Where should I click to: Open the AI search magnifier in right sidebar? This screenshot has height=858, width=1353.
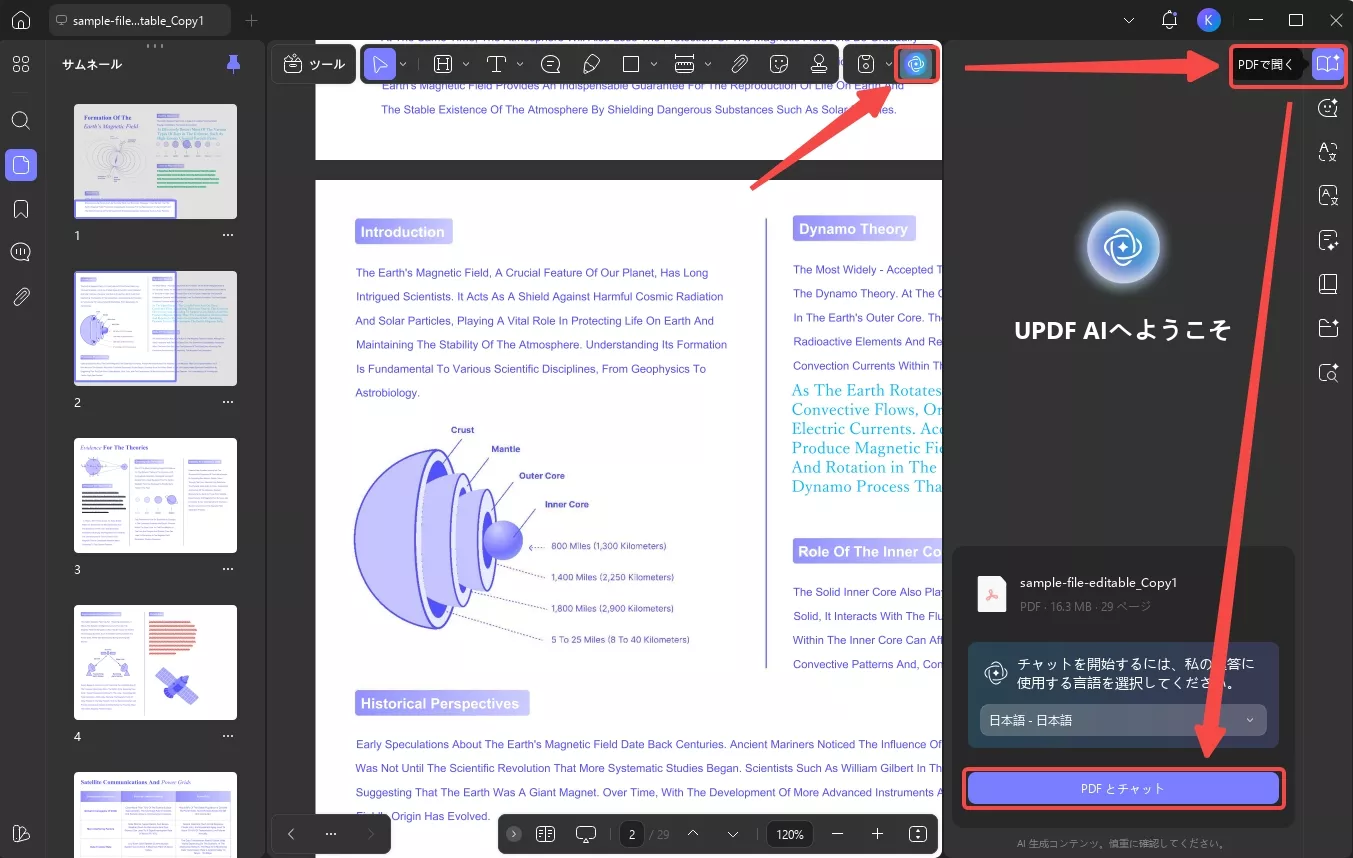click(1328, 372)
